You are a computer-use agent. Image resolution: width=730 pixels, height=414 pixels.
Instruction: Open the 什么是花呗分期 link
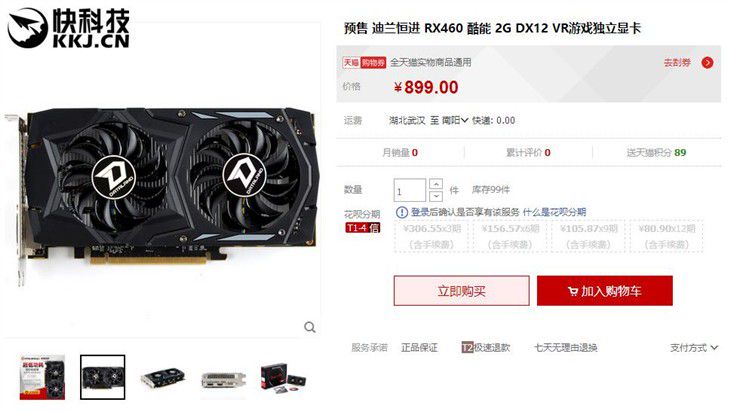coord(554,212)
